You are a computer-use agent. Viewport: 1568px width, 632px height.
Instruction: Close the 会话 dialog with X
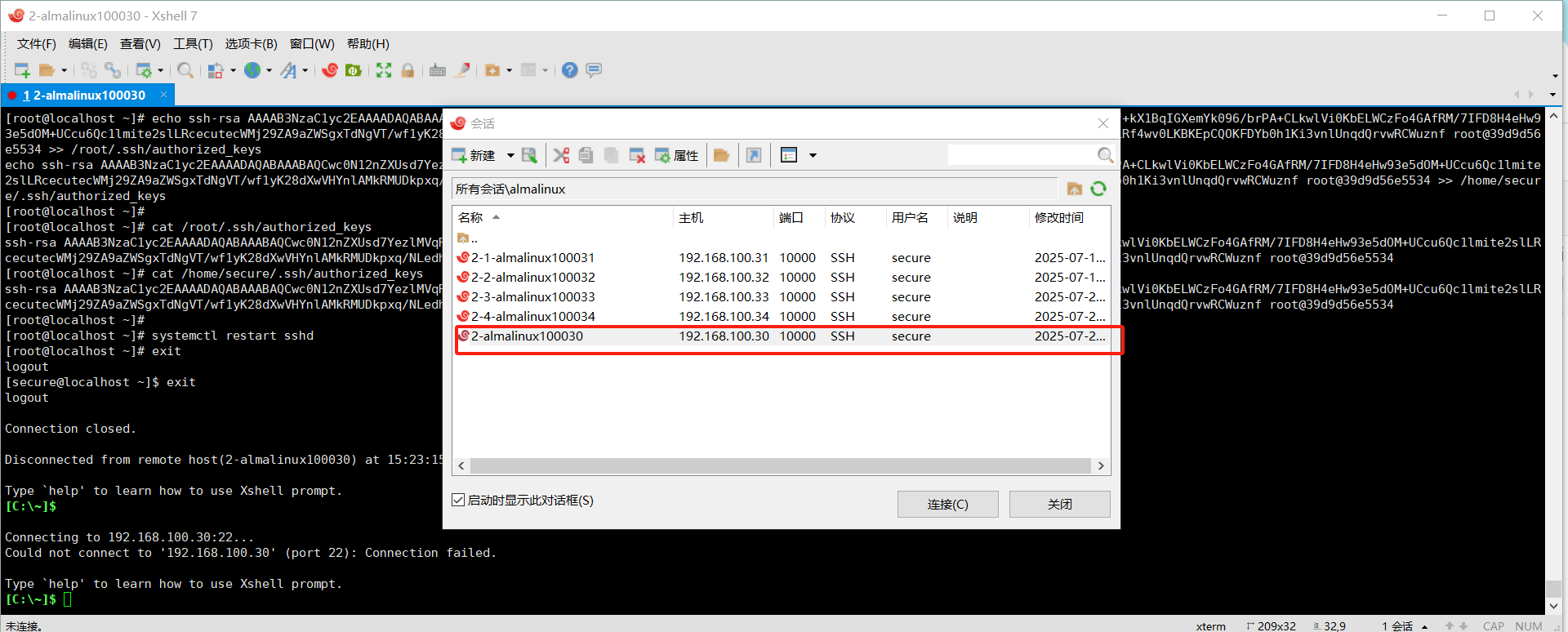[1103, 123]
